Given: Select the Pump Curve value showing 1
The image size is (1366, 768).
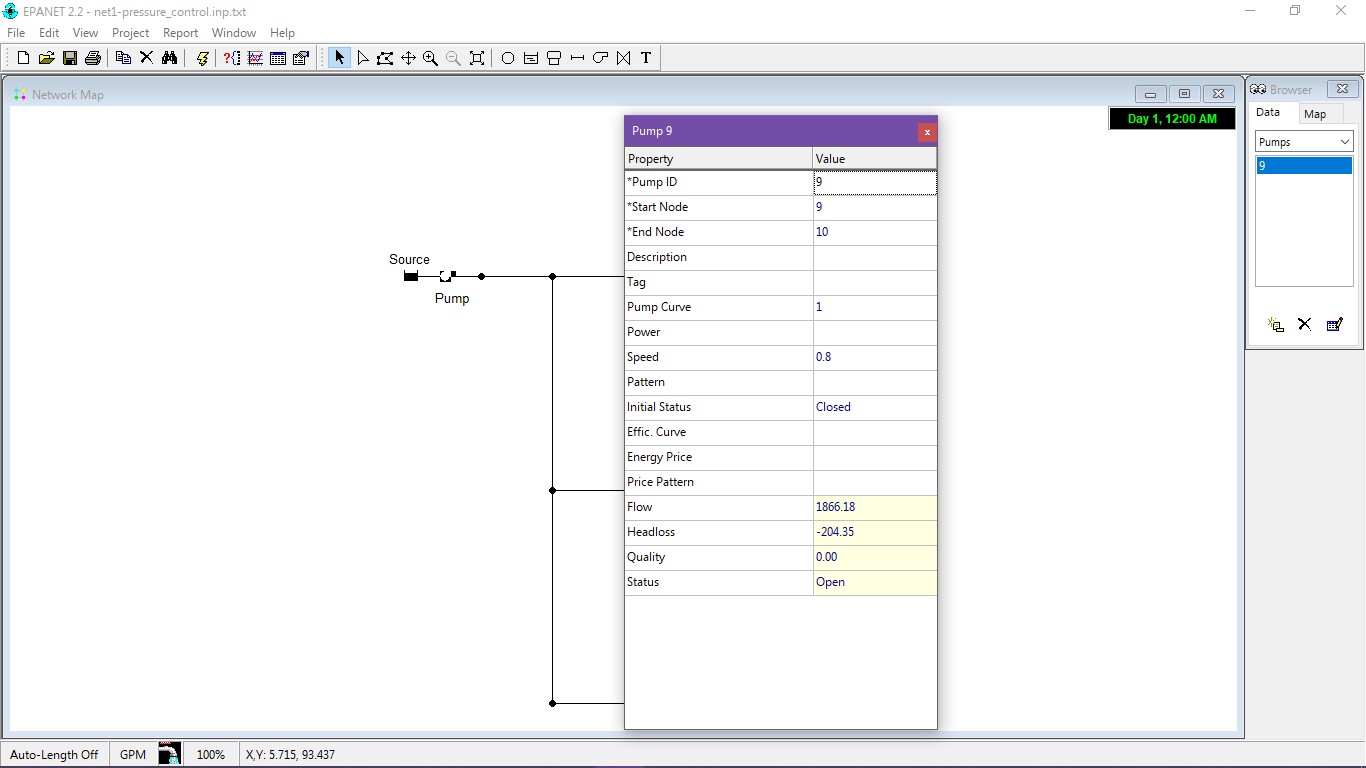Looking at the screenshot, I should click(874, 307).
